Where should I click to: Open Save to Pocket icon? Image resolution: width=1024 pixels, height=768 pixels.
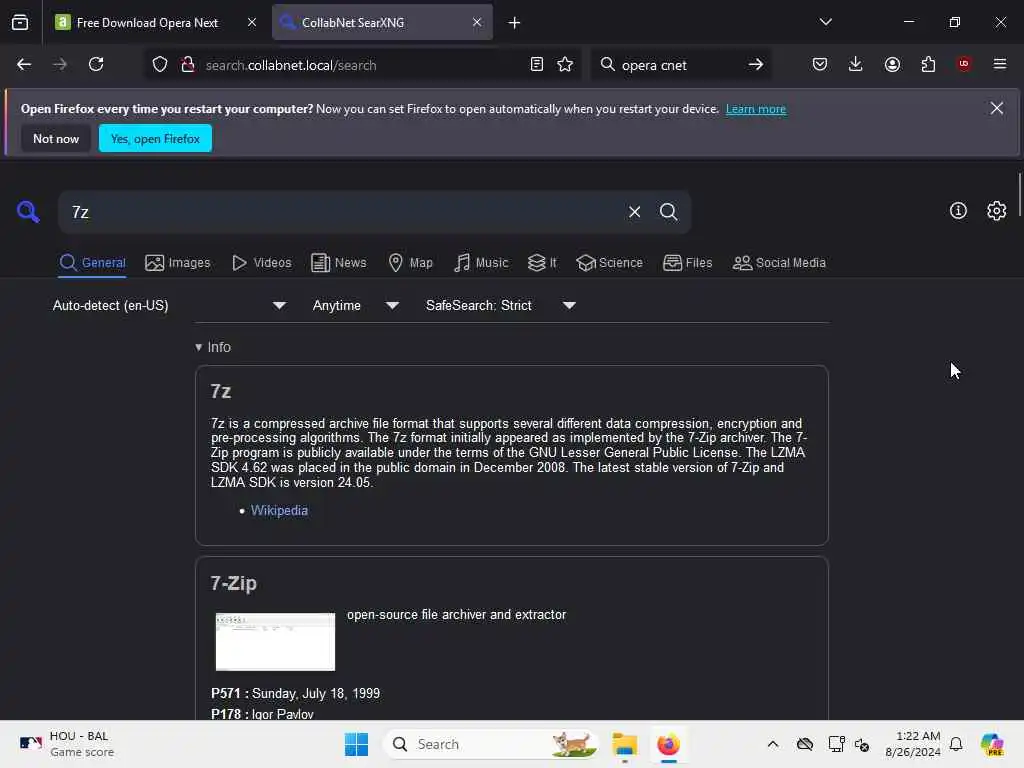point(820,65)
